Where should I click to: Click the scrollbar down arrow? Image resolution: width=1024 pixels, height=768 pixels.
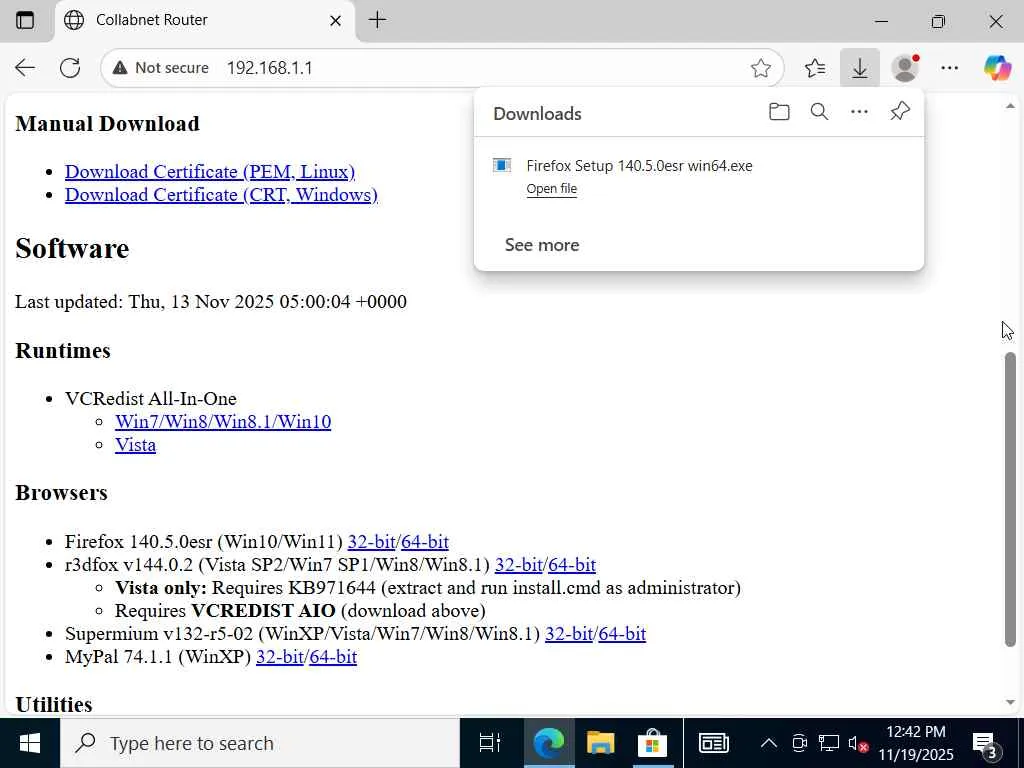click(x=1010, y=703)
